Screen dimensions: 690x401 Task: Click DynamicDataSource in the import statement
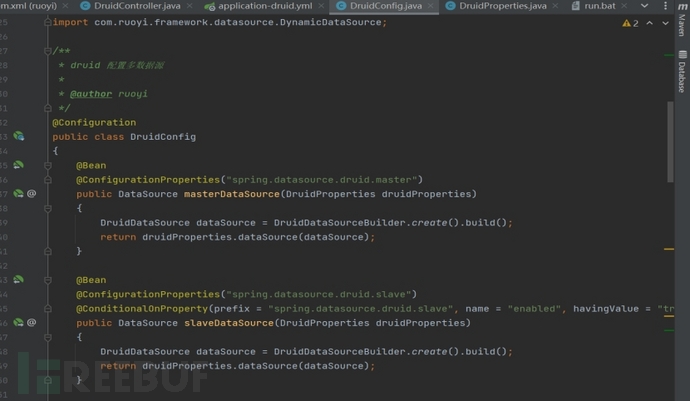coord(330,22)
